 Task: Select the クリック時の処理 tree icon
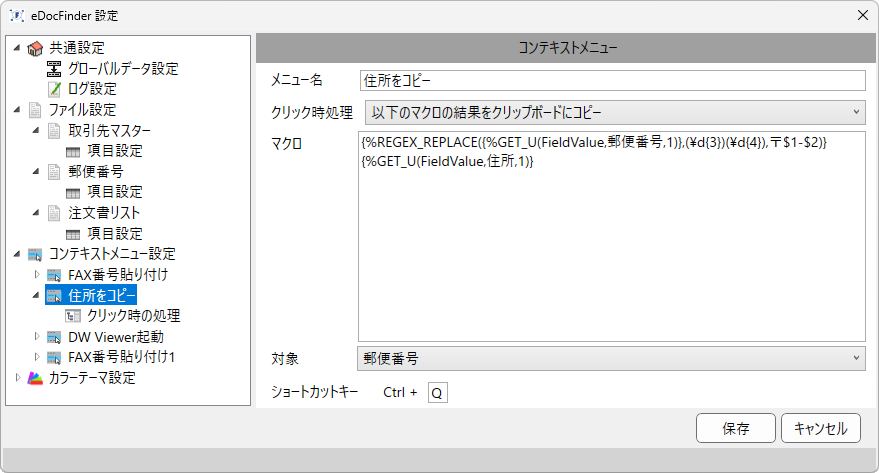point(73,316)
